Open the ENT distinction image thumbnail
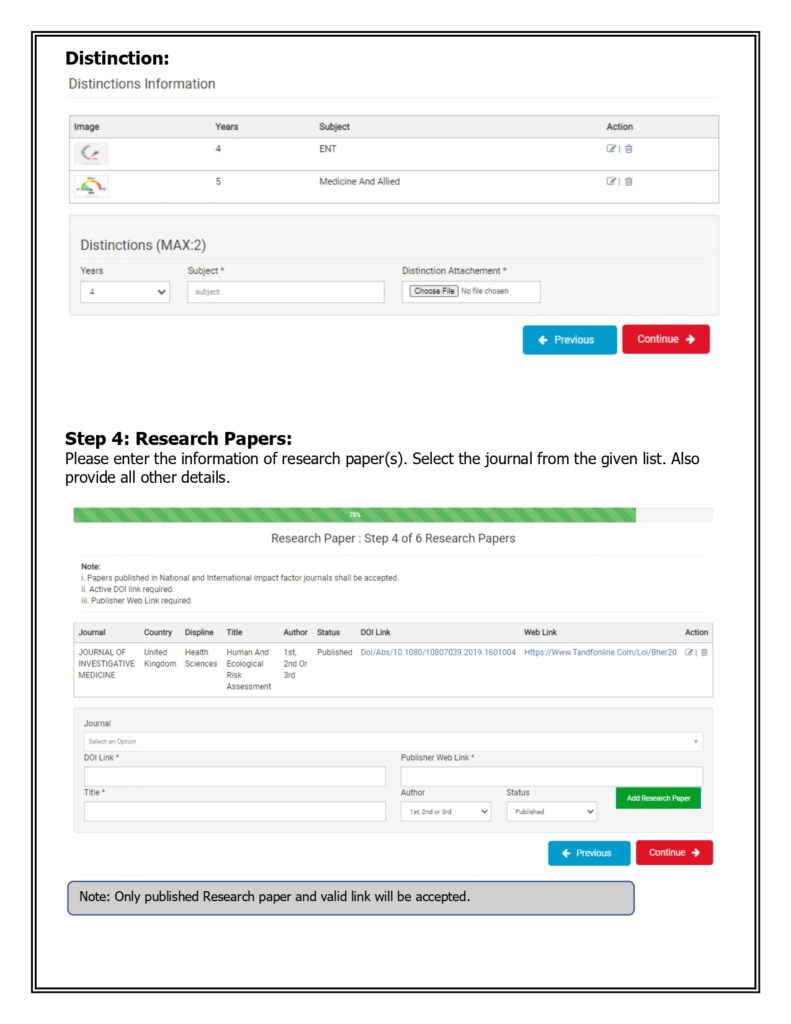Viewport: 791px width, 1024px height. pos(91,154)
